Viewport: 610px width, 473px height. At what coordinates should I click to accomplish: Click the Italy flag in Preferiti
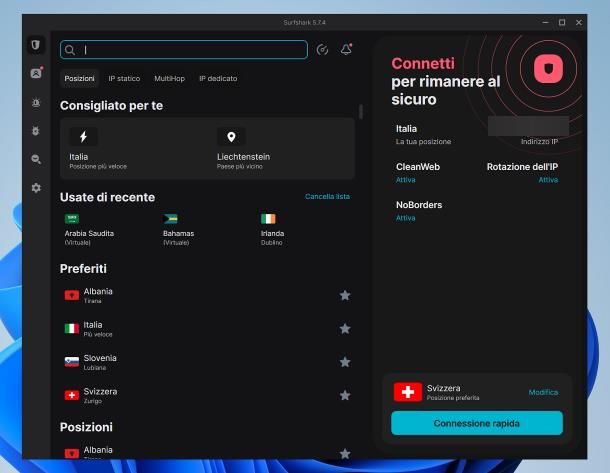(72, 329)
